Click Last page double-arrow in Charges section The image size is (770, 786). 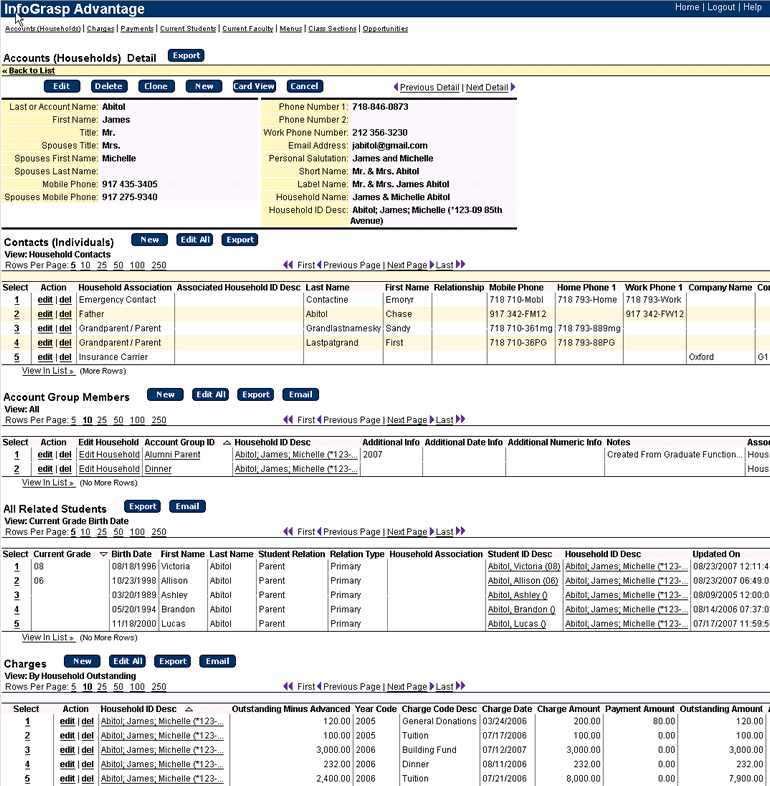[461, 686]
